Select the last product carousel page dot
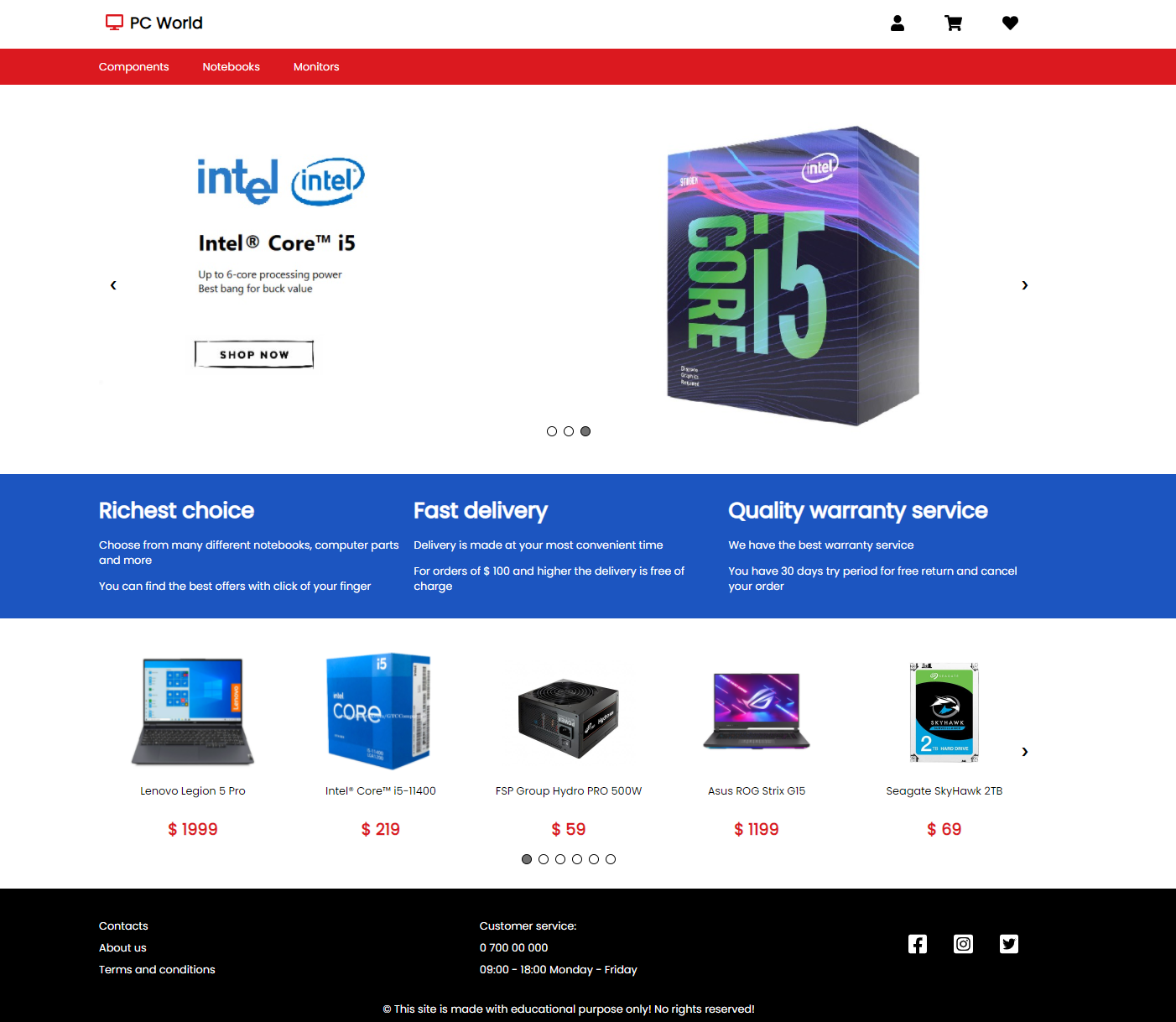Screen dimensions: 1176x1022 pos(611,859)
